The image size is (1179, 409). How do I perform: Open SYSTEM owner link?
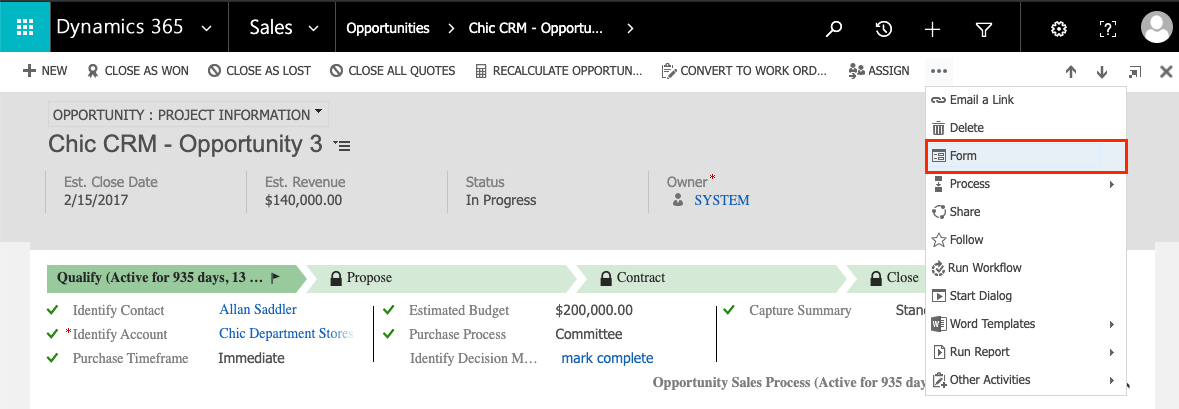pos(722,200)
